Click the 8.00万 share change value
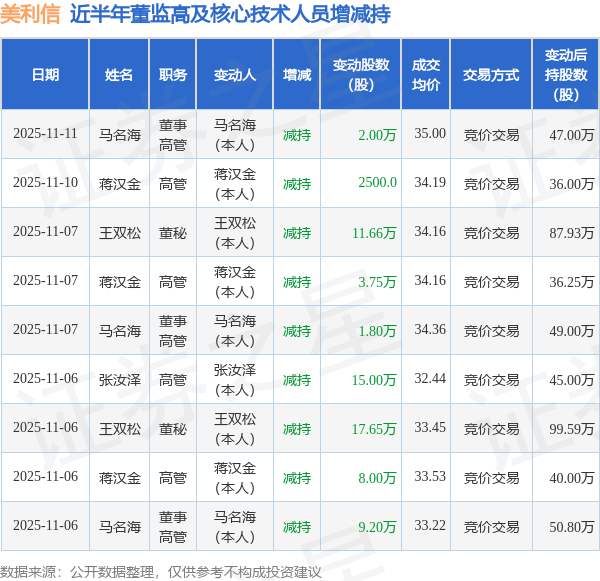 (377, 478)
